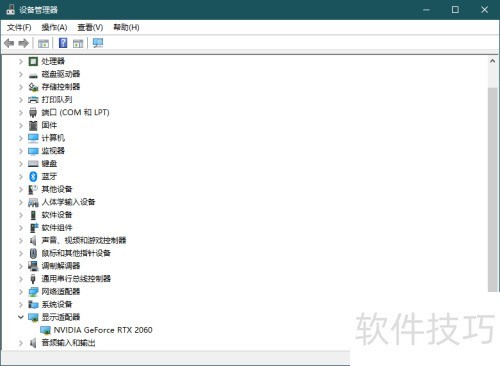Select the 声音、视频和游戏控制器 row text

click(84, 240)
